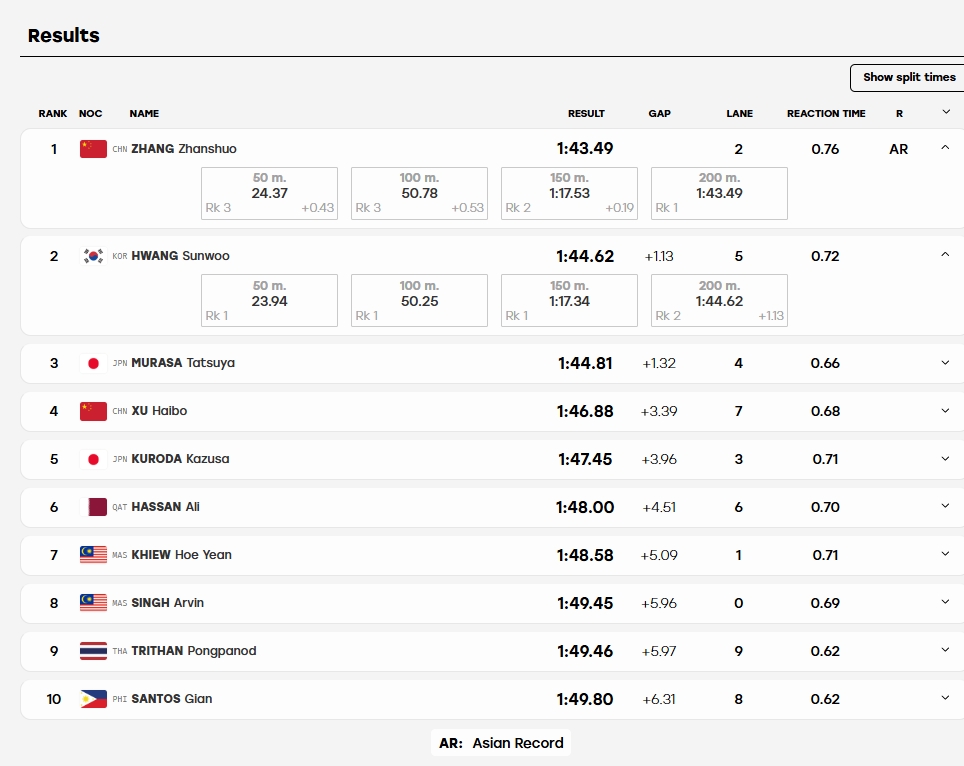Click Korea flag icon beside HWANG Sunwoo

point(93,256)
